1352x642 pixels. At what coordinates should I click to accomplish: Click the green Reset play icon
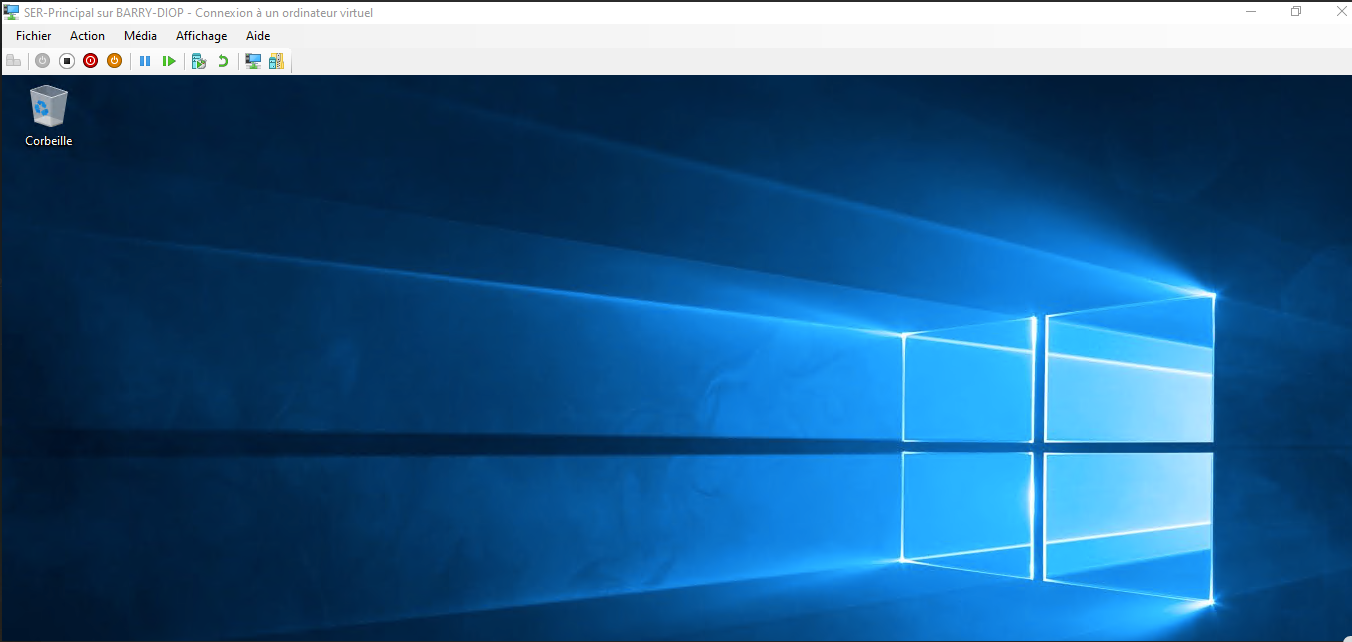click(169, 61)
